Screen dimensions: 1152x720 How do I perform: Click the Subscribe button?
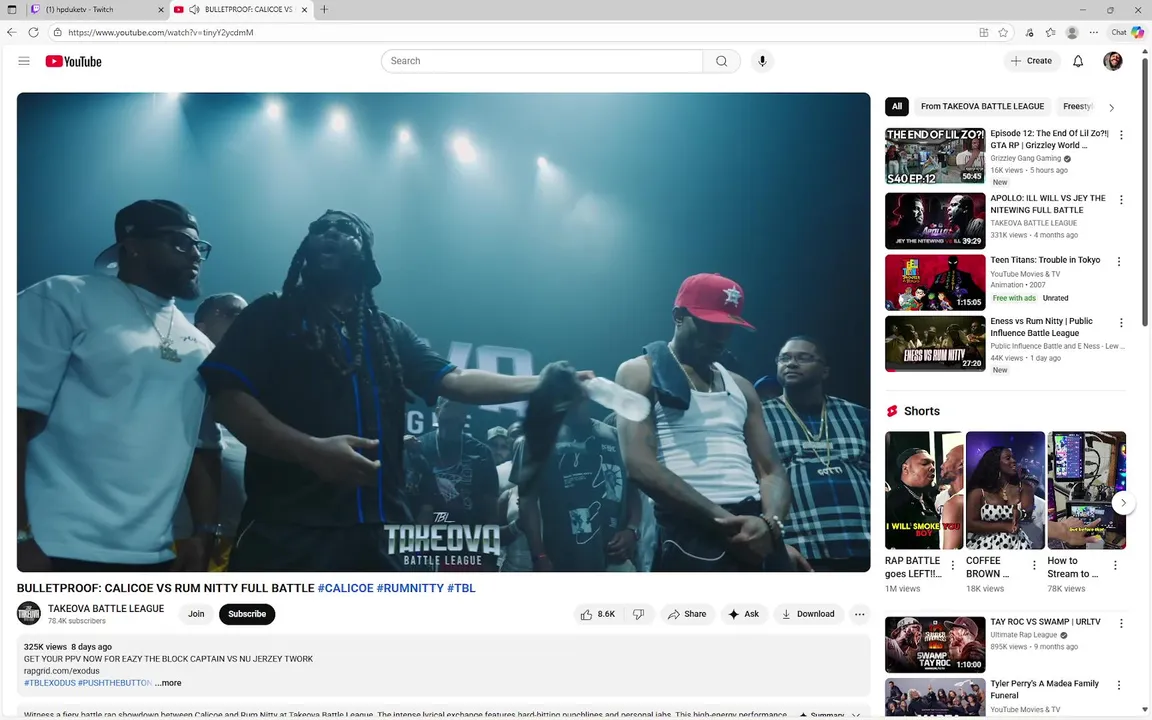click(x=247, y=614)
